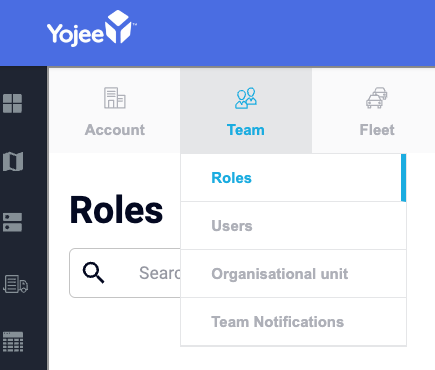Select the table grid sidebar icon

coord(13,342)
